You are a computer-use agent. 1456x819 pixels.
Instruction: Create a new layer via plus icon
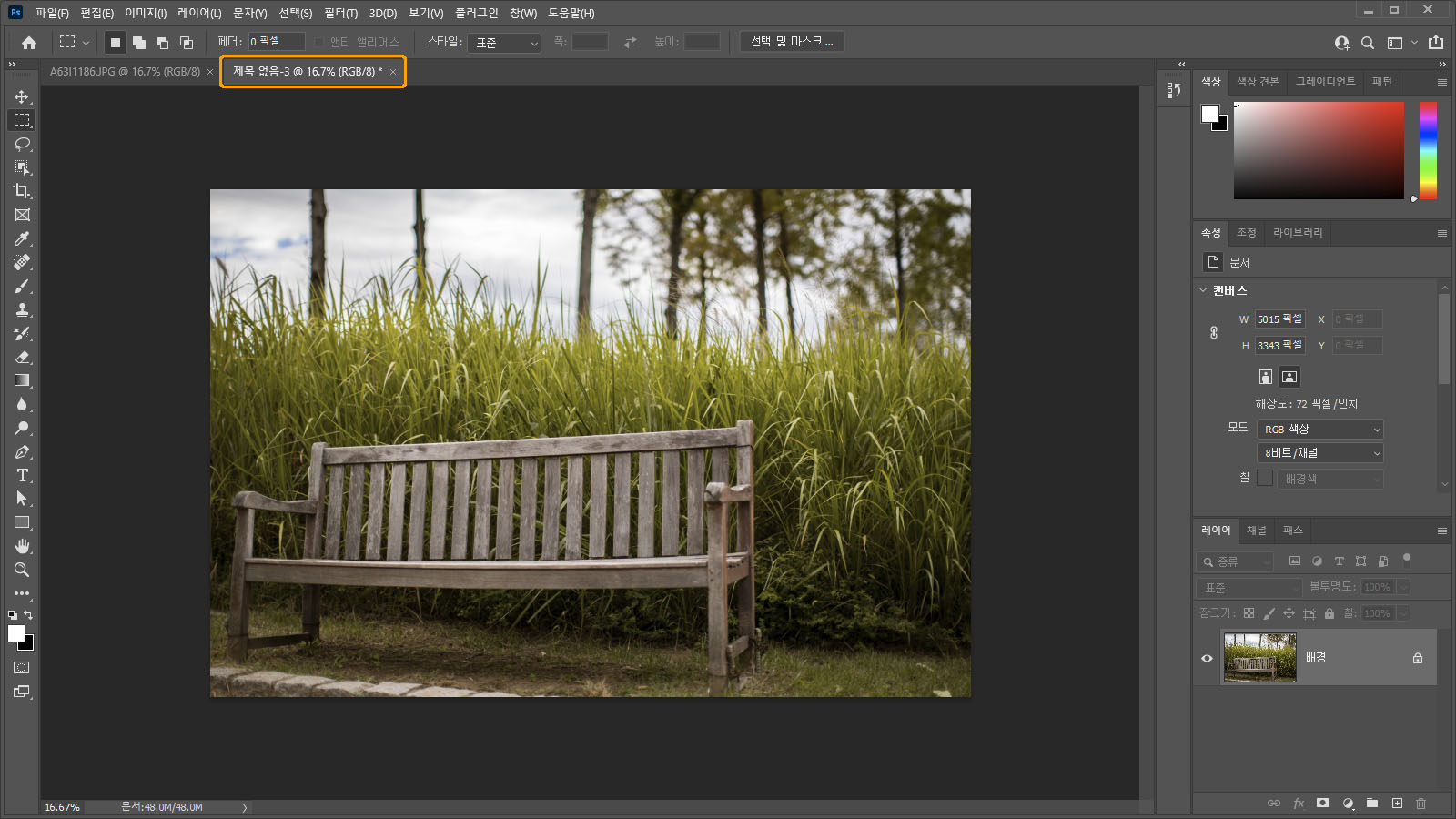(1397, 803)
